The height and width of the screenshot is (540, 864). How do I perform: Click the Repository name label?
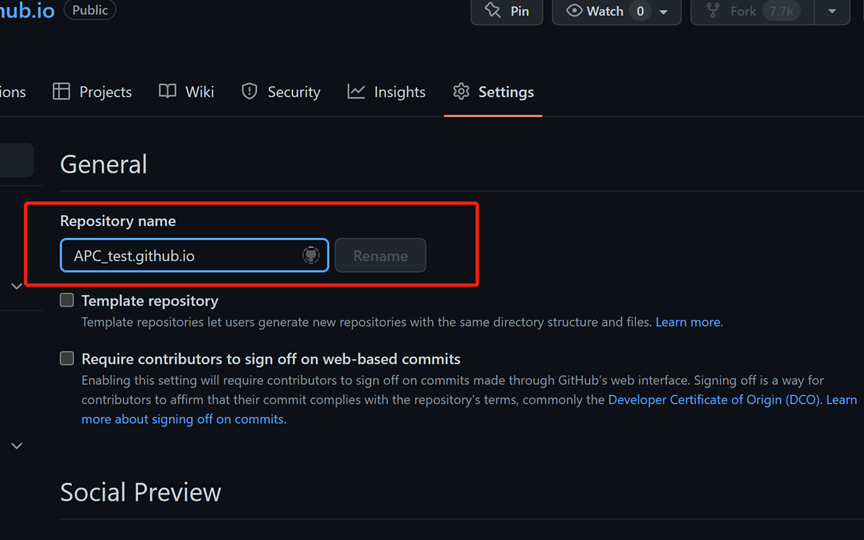tap(118, 220)
